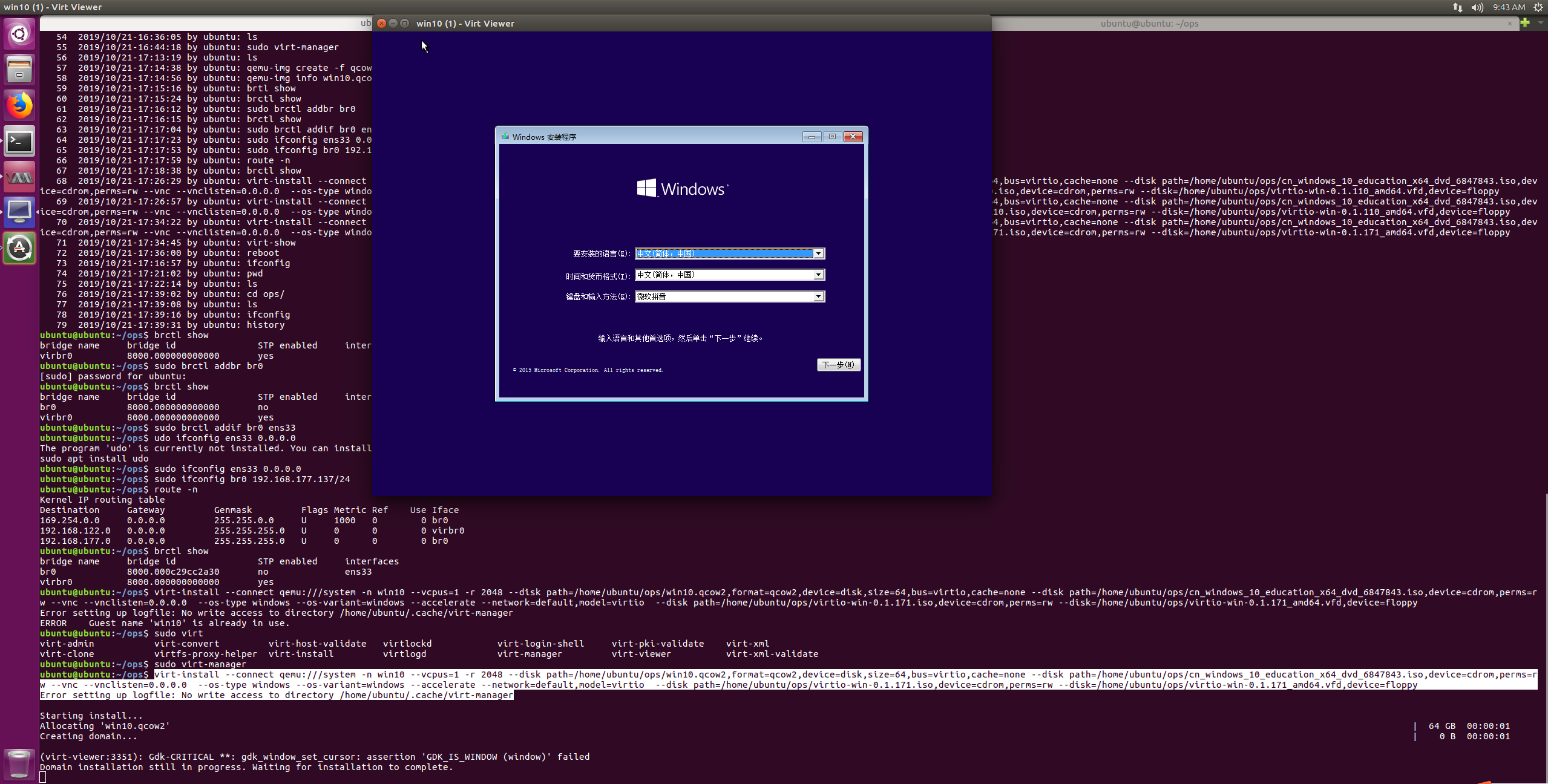1548x784 pixels.
Task: Click the 9:43 AM clock
Action: tap(1508, 7)
